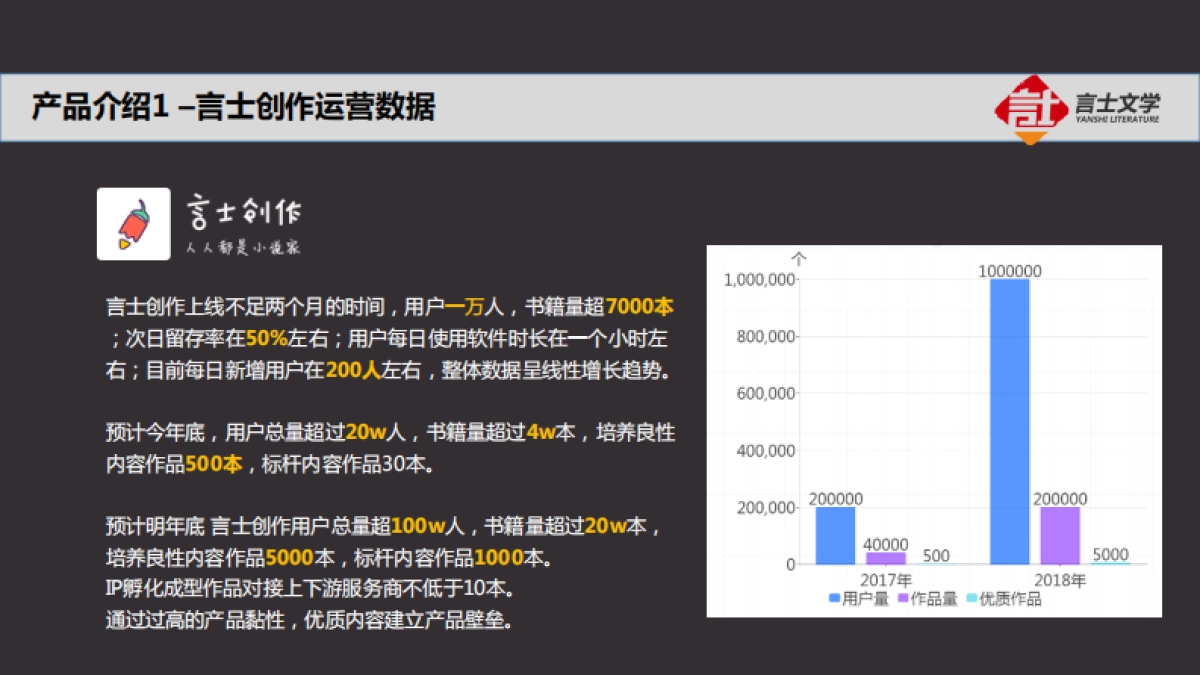This screenshot has height=675, width=1200.
Task: Collapse the chart legend row
Action: pyautogui.click(x=940, y=598)
